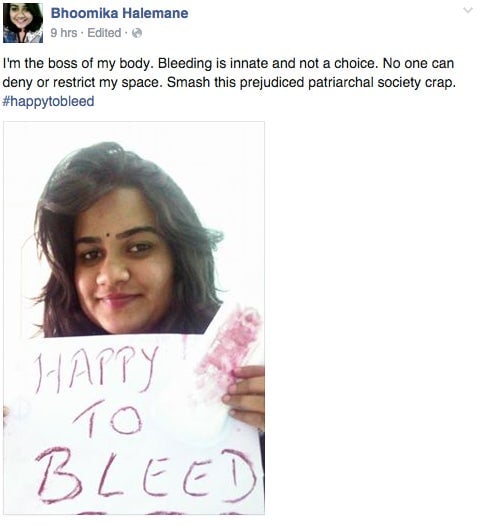Open the attached photo in the viewer
This screenshot has width=483, height=525.
[x=134, y=318]
